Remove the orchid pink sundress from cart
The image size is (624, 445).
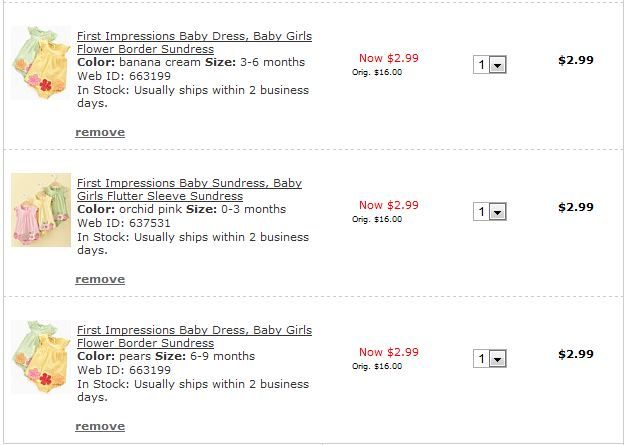click(100, 279)
